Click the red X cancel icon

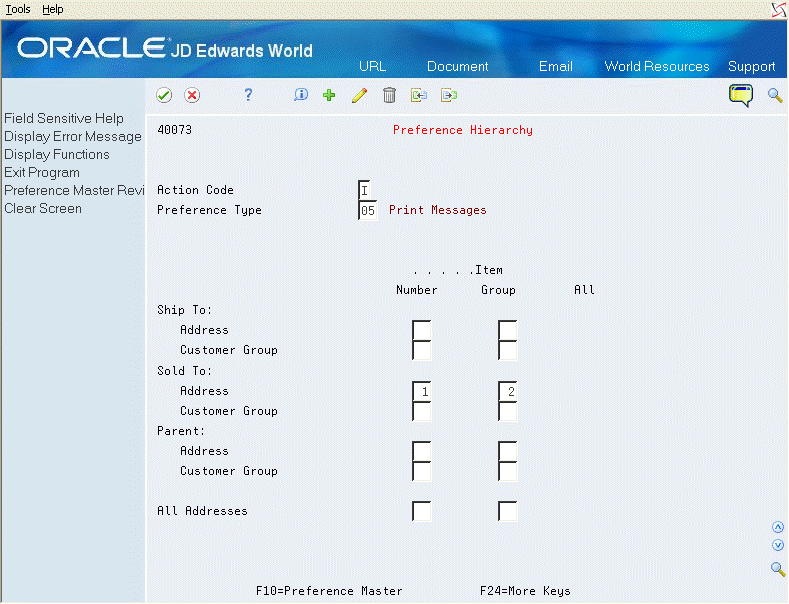point(192,95)
